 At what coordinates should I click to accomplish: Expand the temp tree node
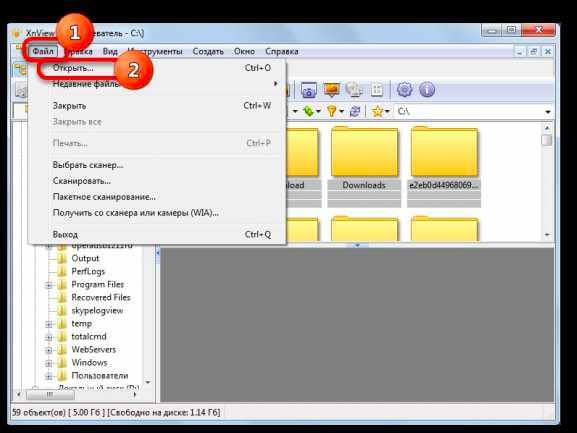[49, 324]
